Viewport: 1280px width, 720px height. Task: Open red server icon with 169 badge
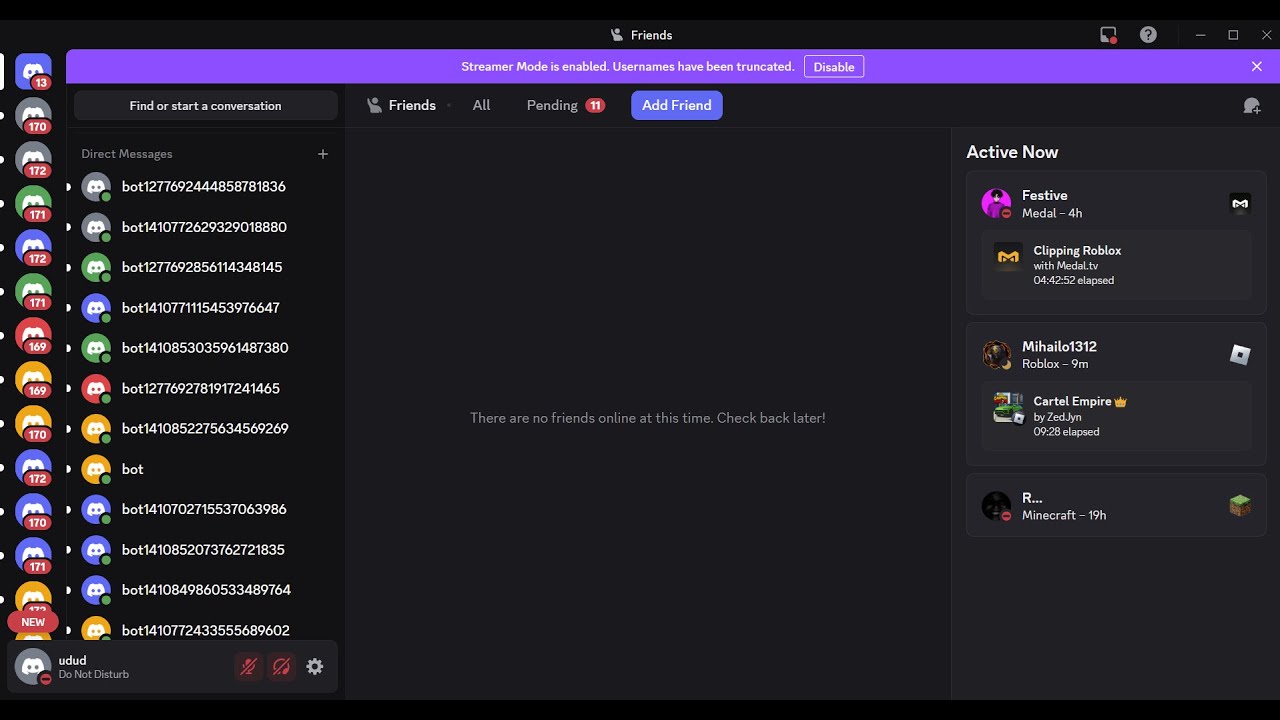pos(34,335)
